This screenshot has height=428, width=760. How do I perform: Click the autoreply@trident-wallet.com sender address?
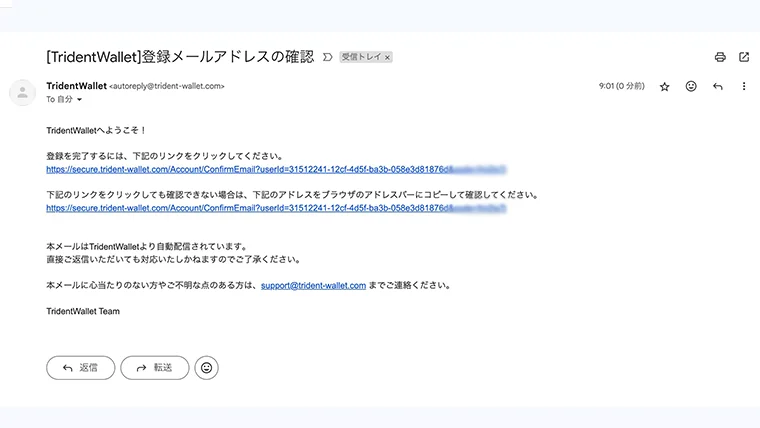coord(167,87)
